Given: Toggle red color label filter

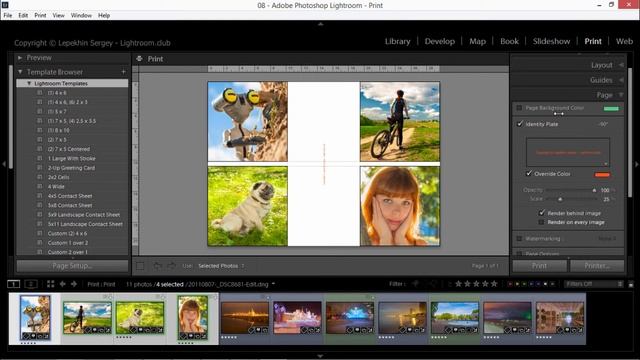Looking at the screenshot, I should click(509, 284).
